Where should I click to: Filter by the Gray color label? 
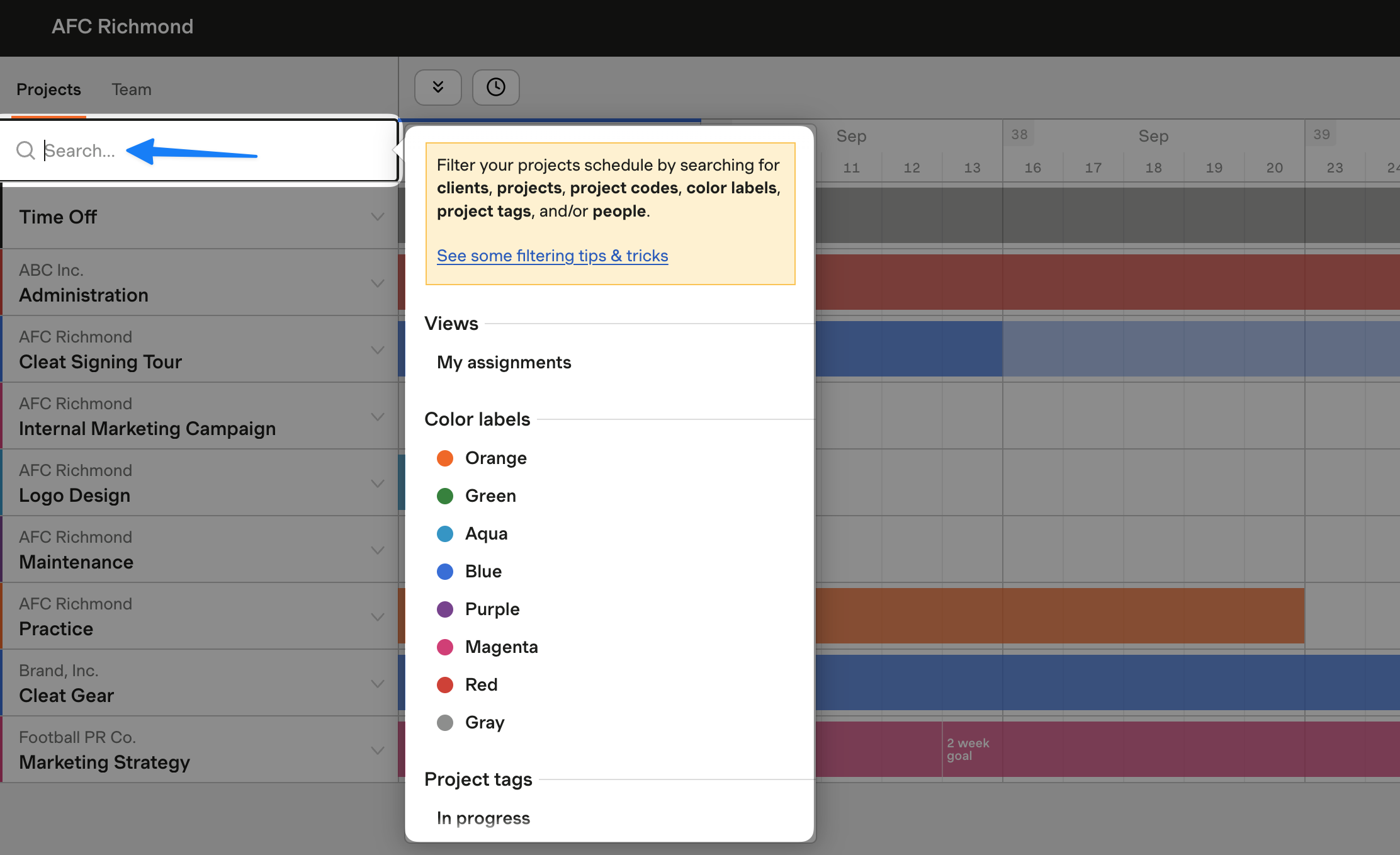coord(471,723)
